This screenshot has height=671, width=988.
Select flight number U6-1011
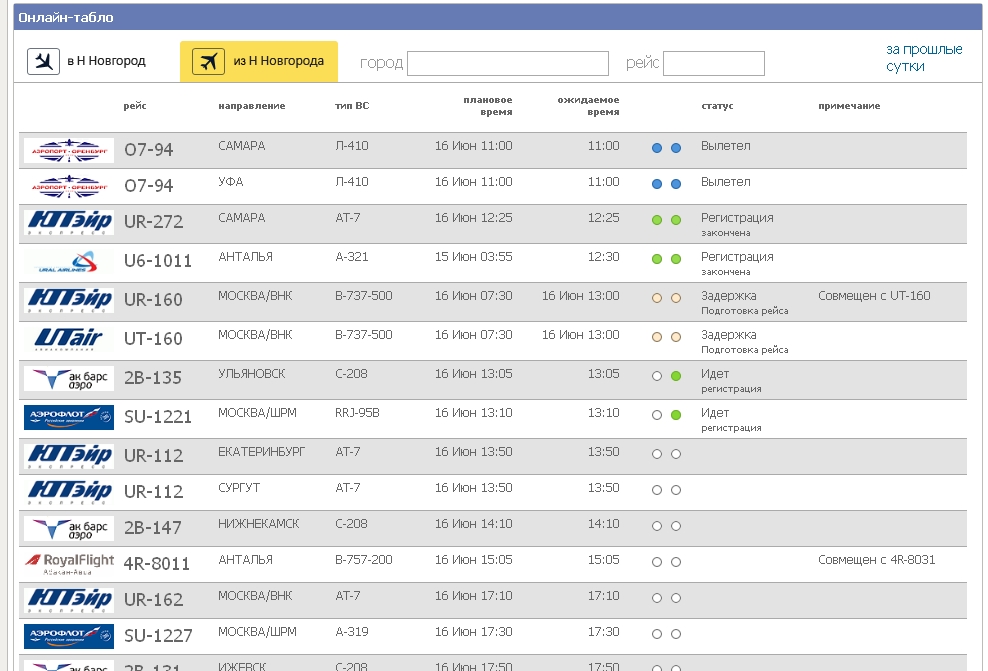click(158, 261)
